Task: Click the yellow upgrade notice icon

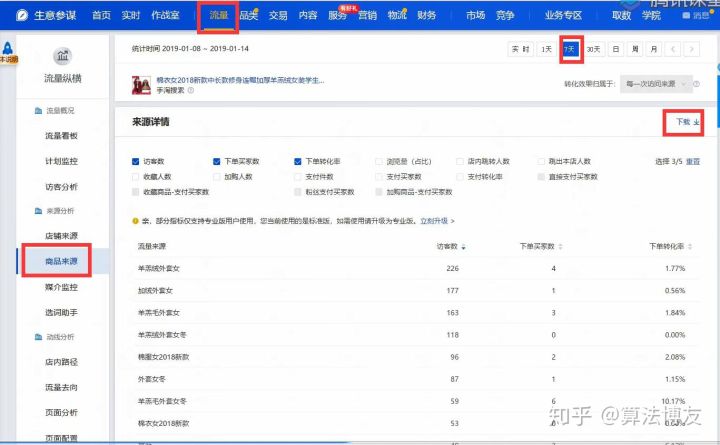Action: 136,221
